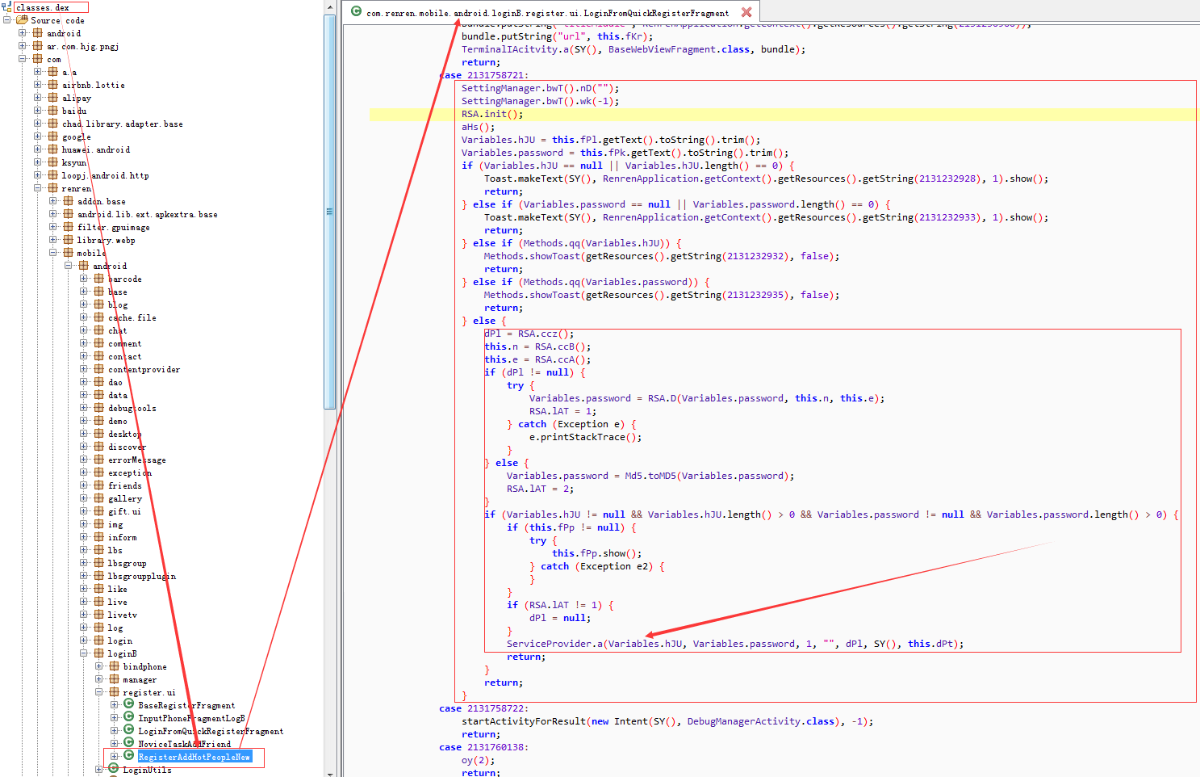
Task: Click the e.printStackTrace(); statement
Action: tap(585, 437)
